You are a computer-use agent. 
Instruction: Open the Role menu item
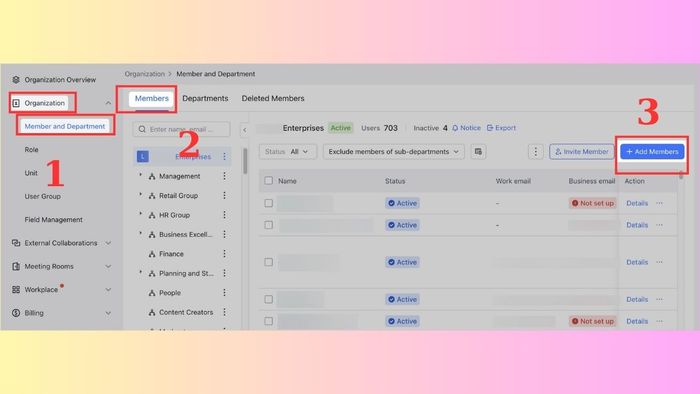(31, 149)
